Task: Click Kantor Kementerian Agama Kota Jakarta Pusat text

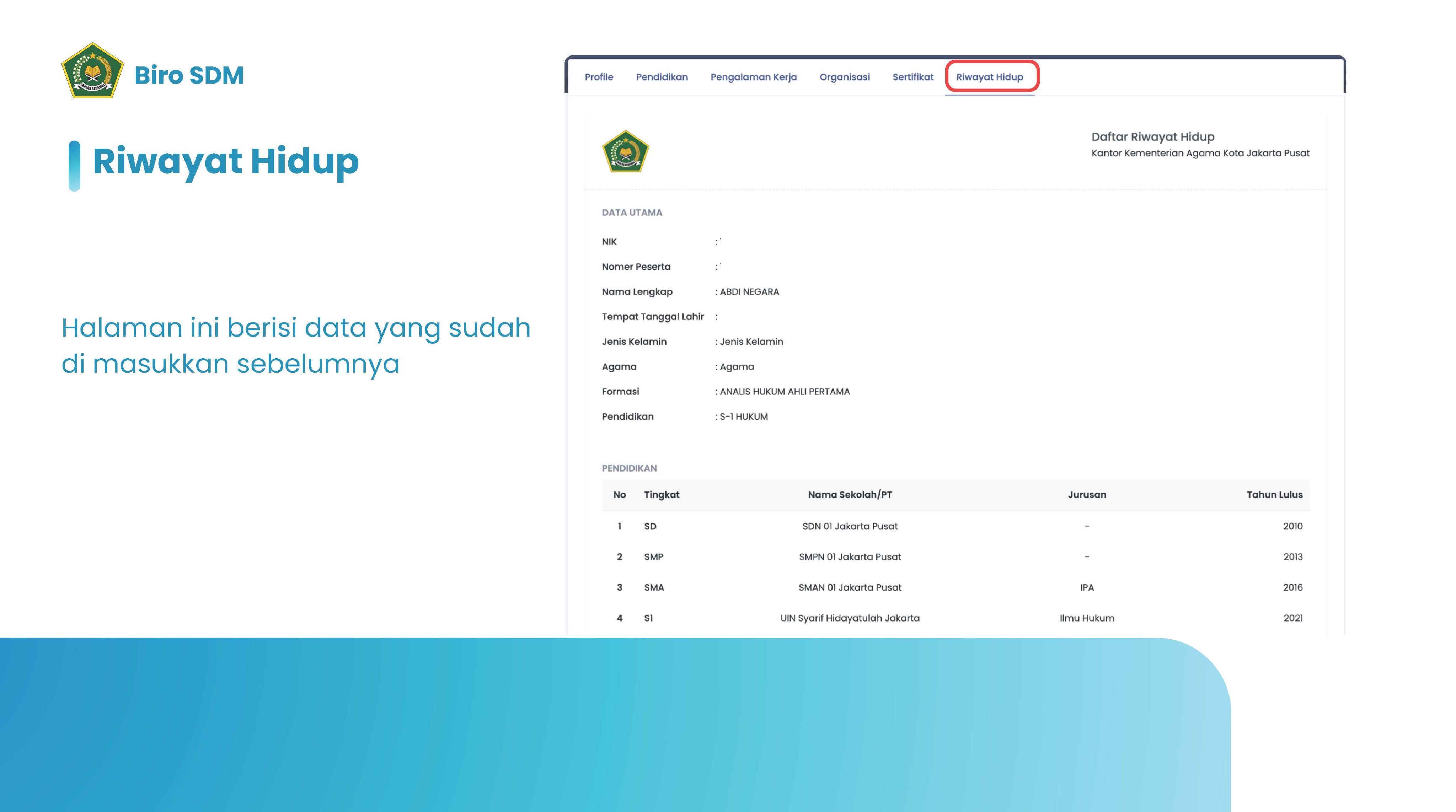Action: pyautogui.click(x=1200, y=153)
